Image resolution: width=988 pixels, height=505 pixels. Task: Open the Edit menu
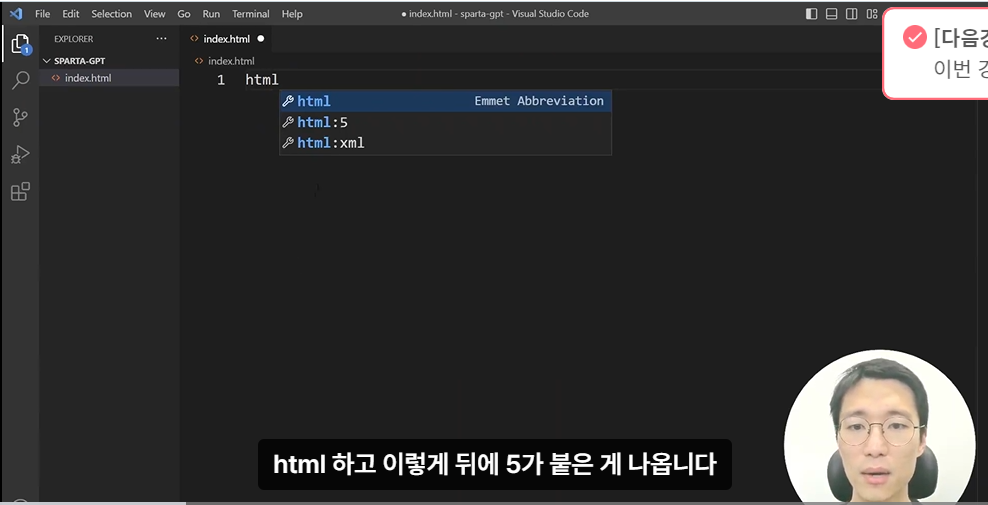click(71, 13)
